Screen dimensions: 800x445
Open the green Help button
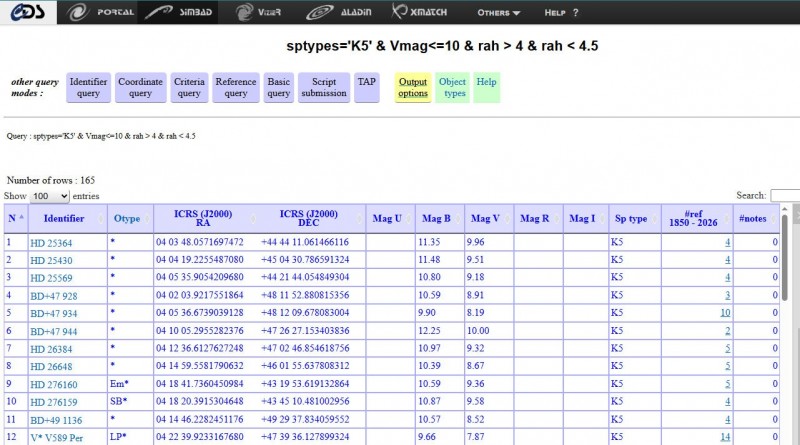tap(486, 88)
